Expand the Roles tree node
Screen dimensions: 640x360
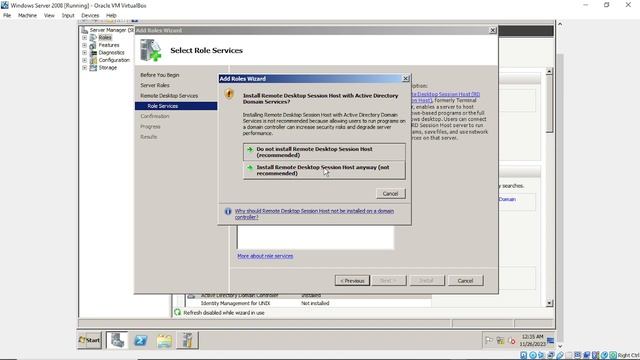click(84, 38)
